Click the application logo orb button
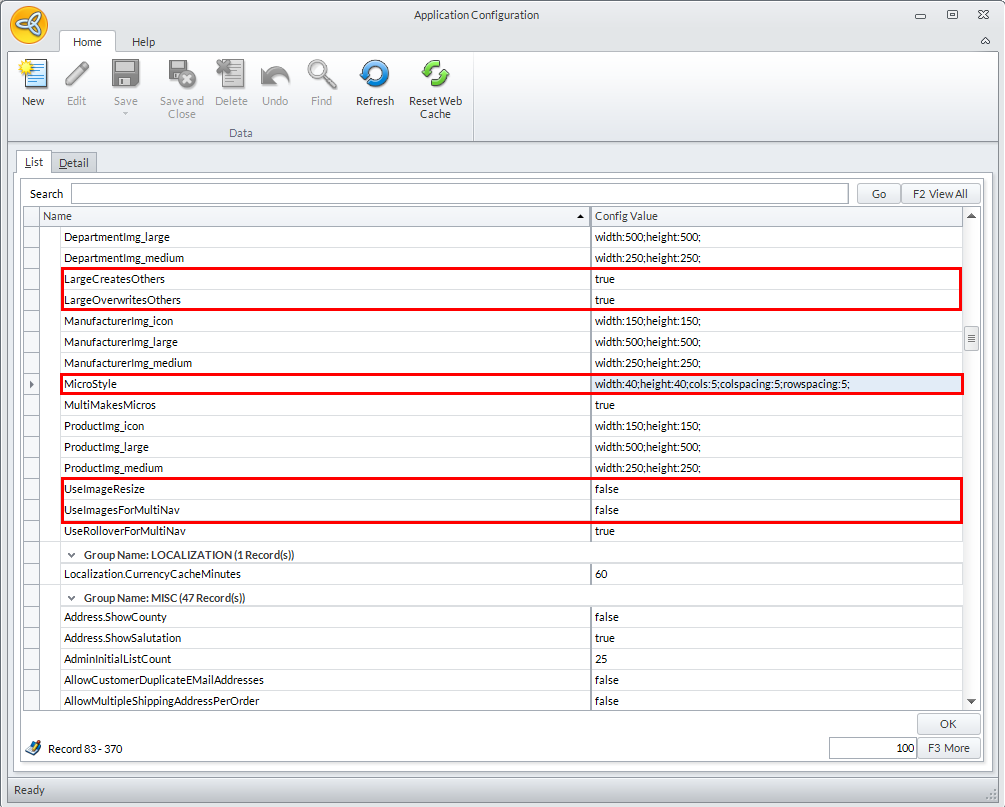Viewport: 1005px width, 807px height. point(29,25)
